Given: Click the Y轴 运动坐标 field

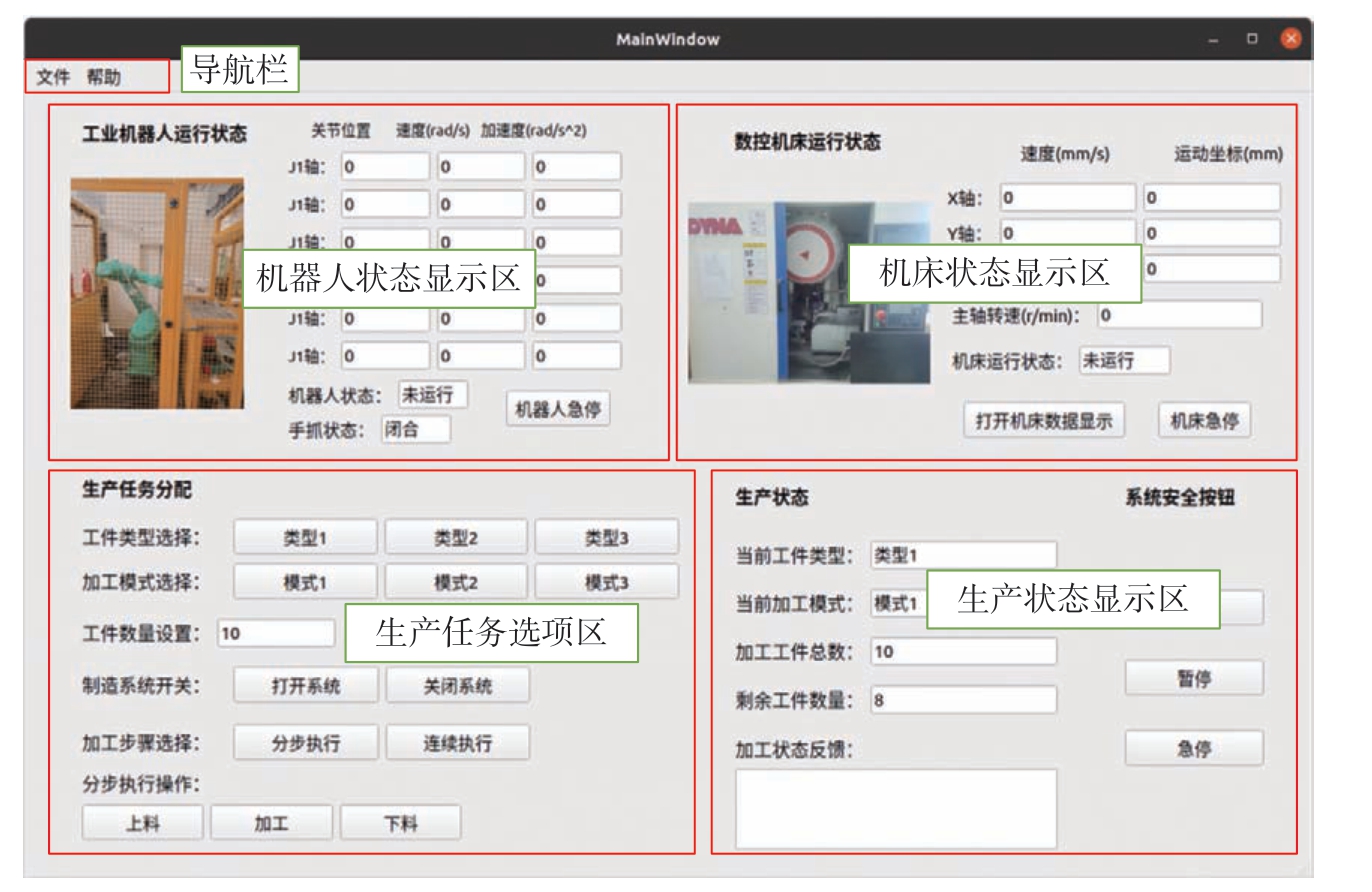Looking at the screenshot, I should 1212,233.
